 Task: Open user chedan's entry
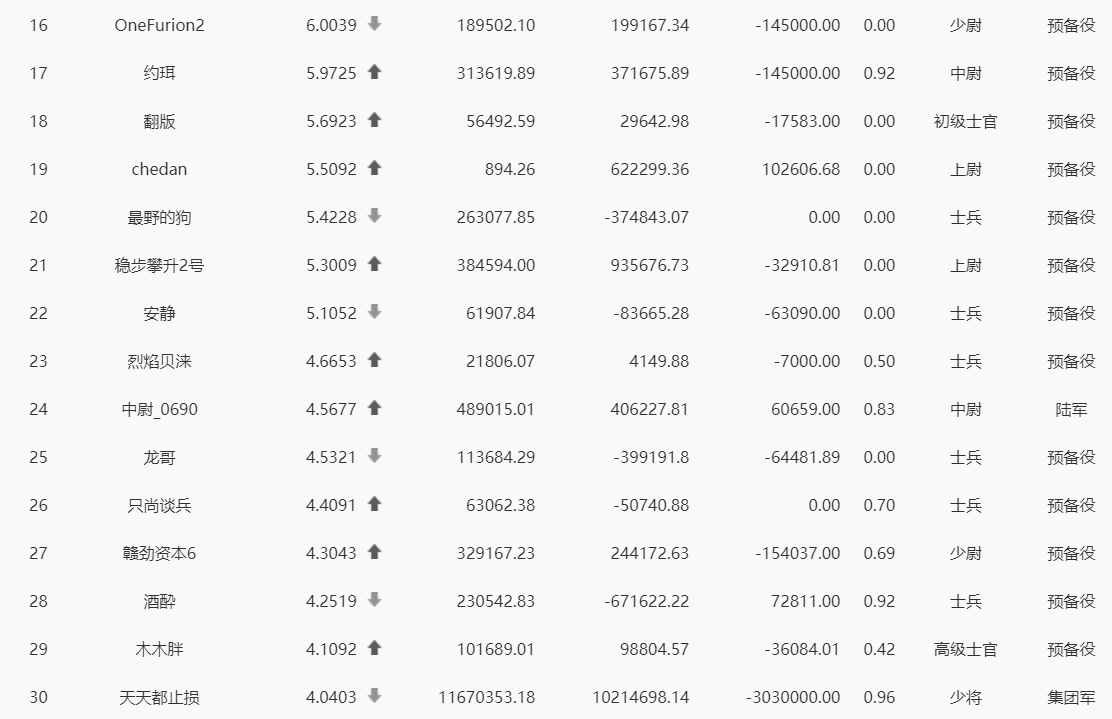pos(160,169)
